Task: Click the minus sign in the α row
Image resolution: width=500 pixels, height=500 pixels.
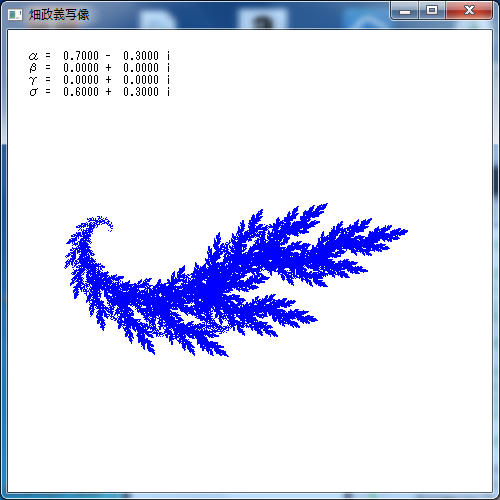Action: tap(108, 55)
